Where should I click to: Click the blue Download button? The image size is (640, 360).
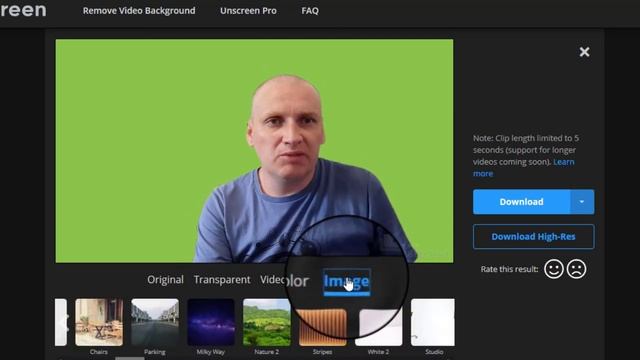point(521,202)
